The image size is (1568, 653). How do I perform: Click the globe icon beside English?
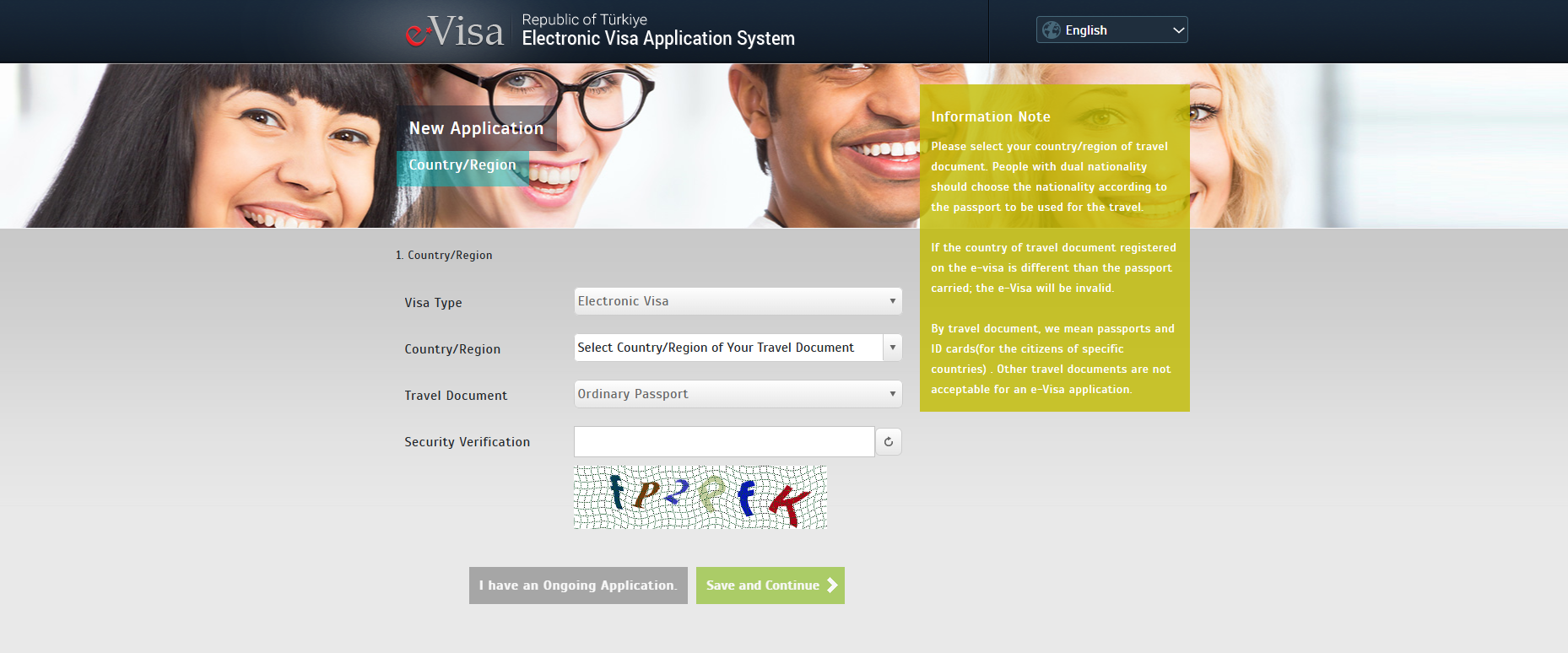click(1052, 30)
